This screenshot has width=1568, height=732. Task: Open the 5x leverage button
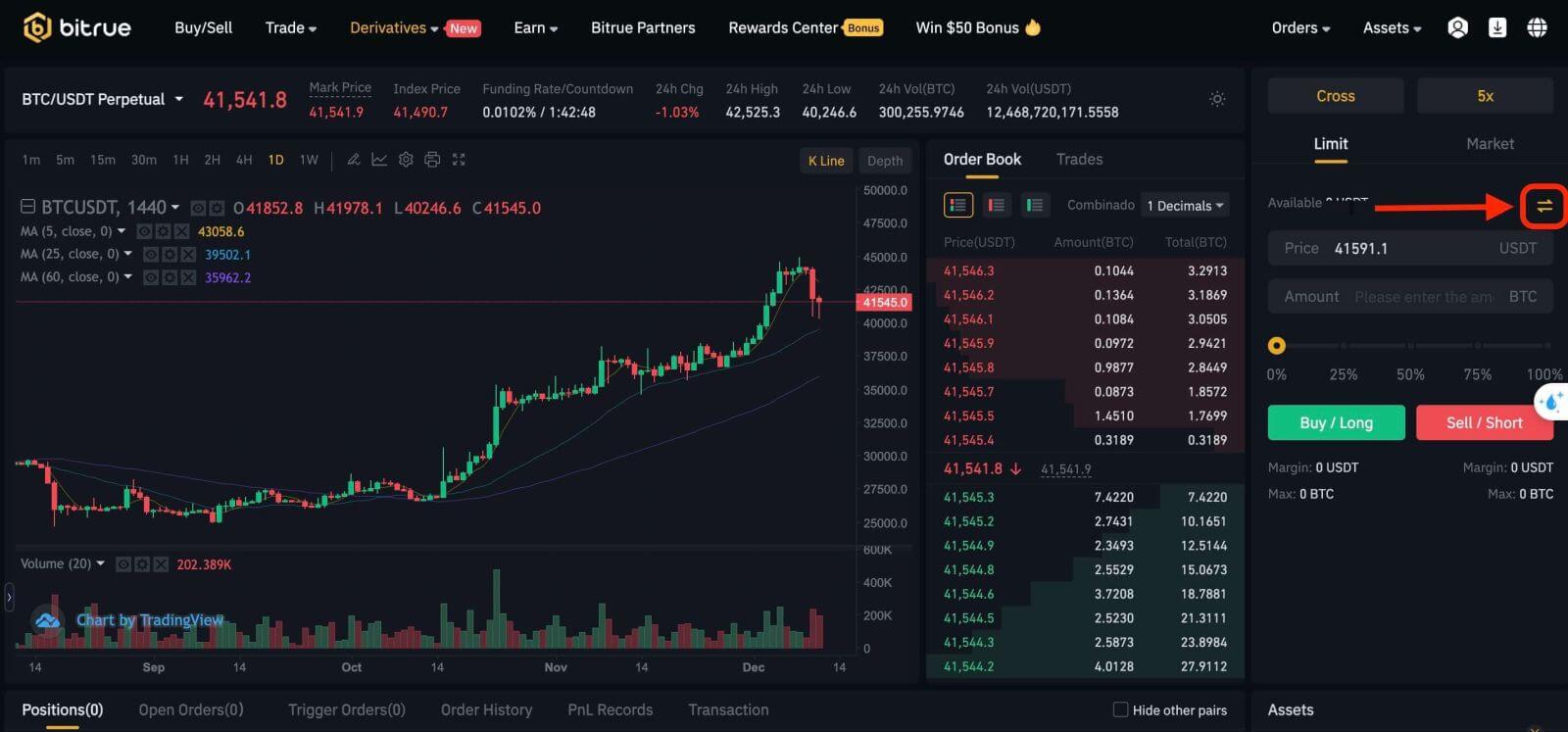(1485, 96)
